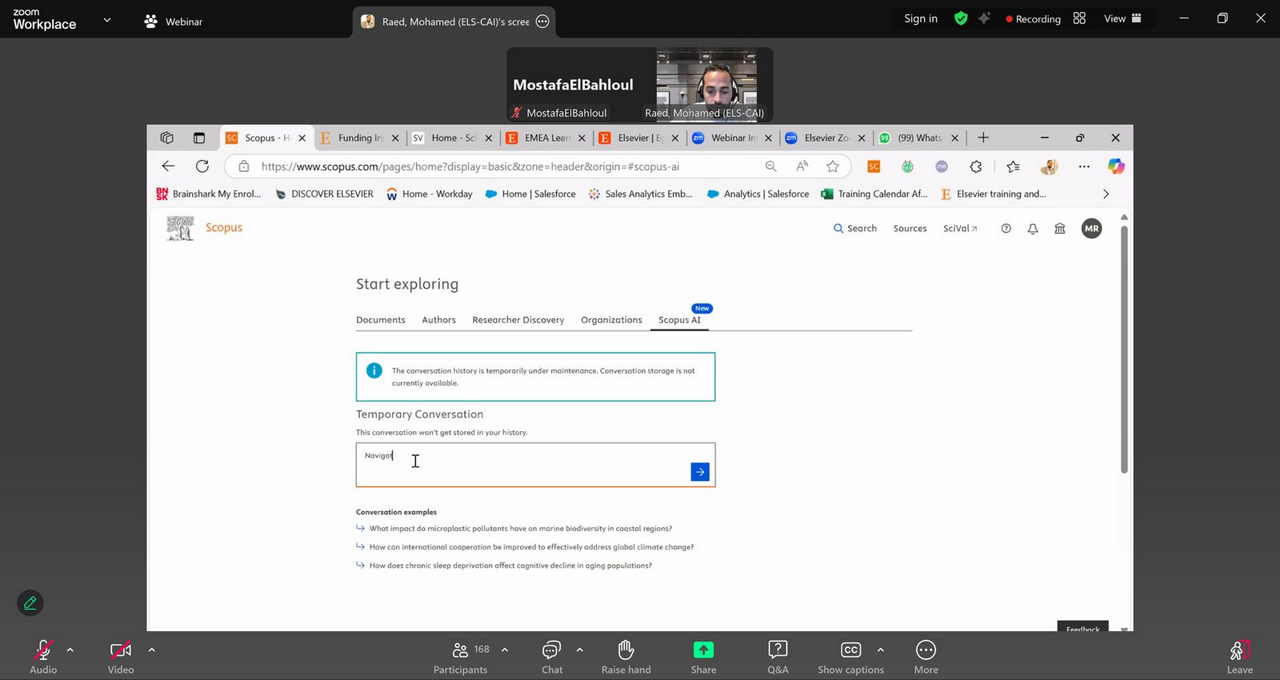Open the MR user profile menu
The width and height of the screenshot is (1280, 680).
1092,229
